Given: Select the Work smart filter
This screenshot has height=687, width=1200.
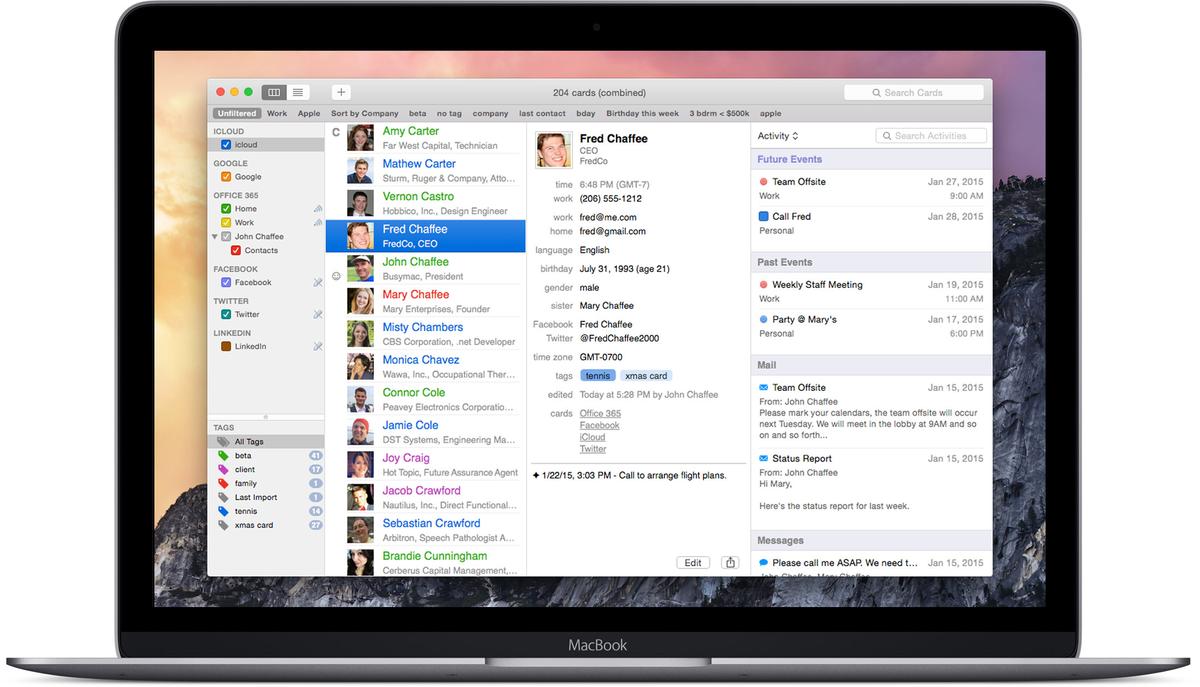Looking at the screenshot, I should (x=277, y=114).
